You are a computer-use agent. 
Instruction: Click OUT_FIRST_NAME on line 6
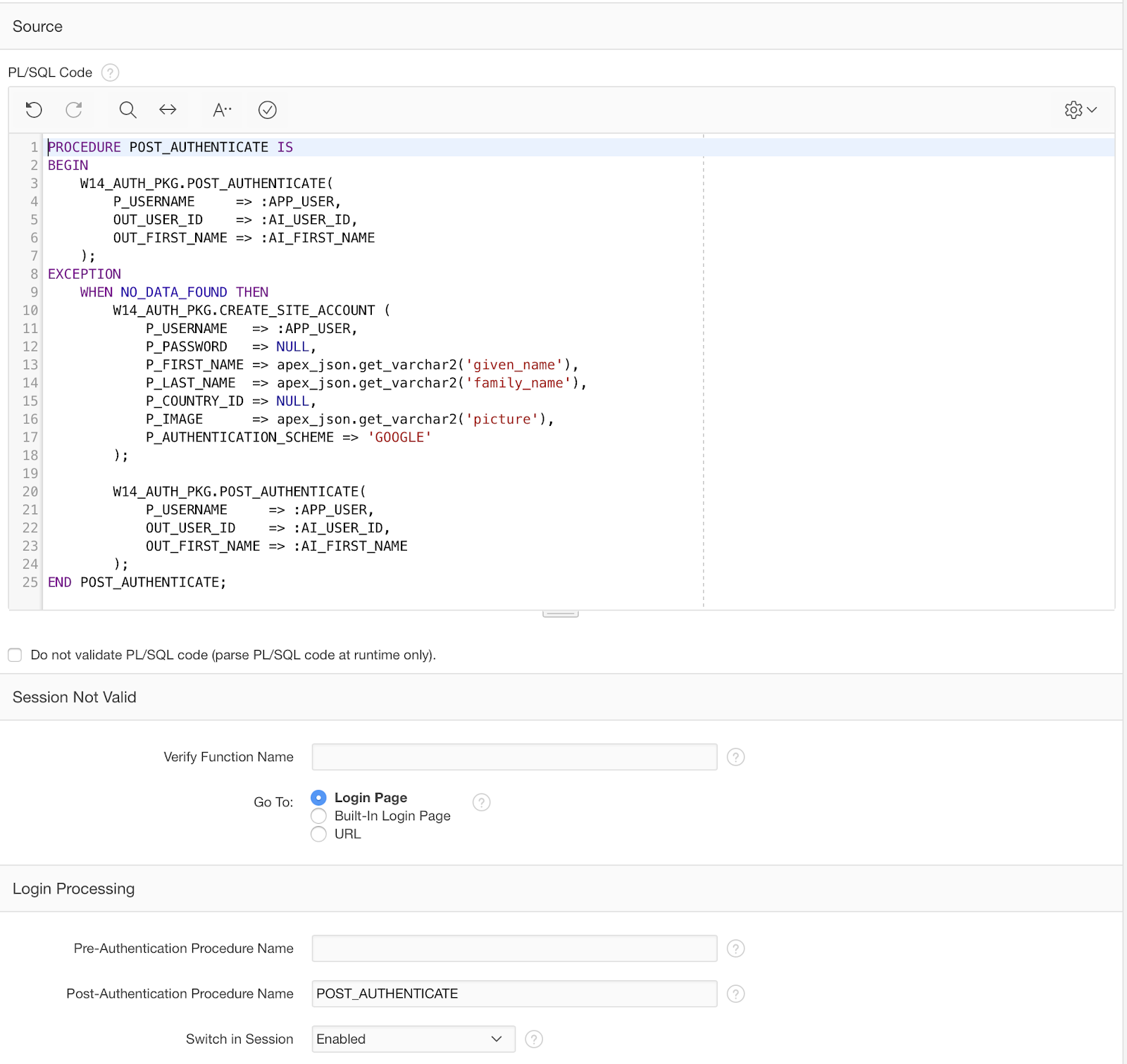pyautogui.click(x=170, y=238)
